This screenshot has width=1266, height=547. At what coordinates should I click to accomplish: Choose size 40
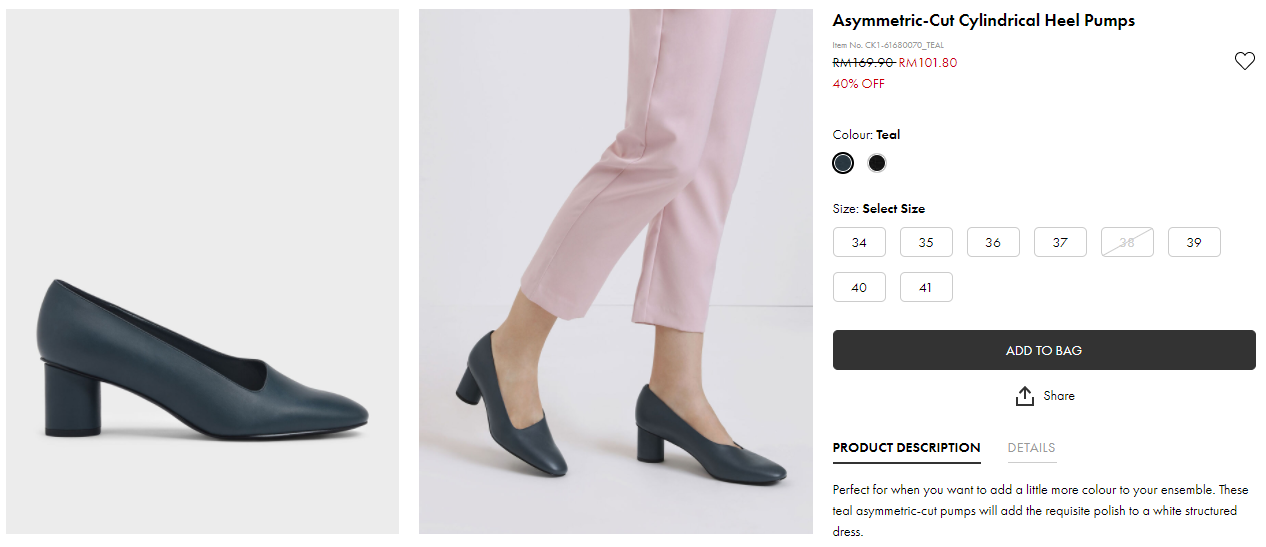tap(859, 288)
